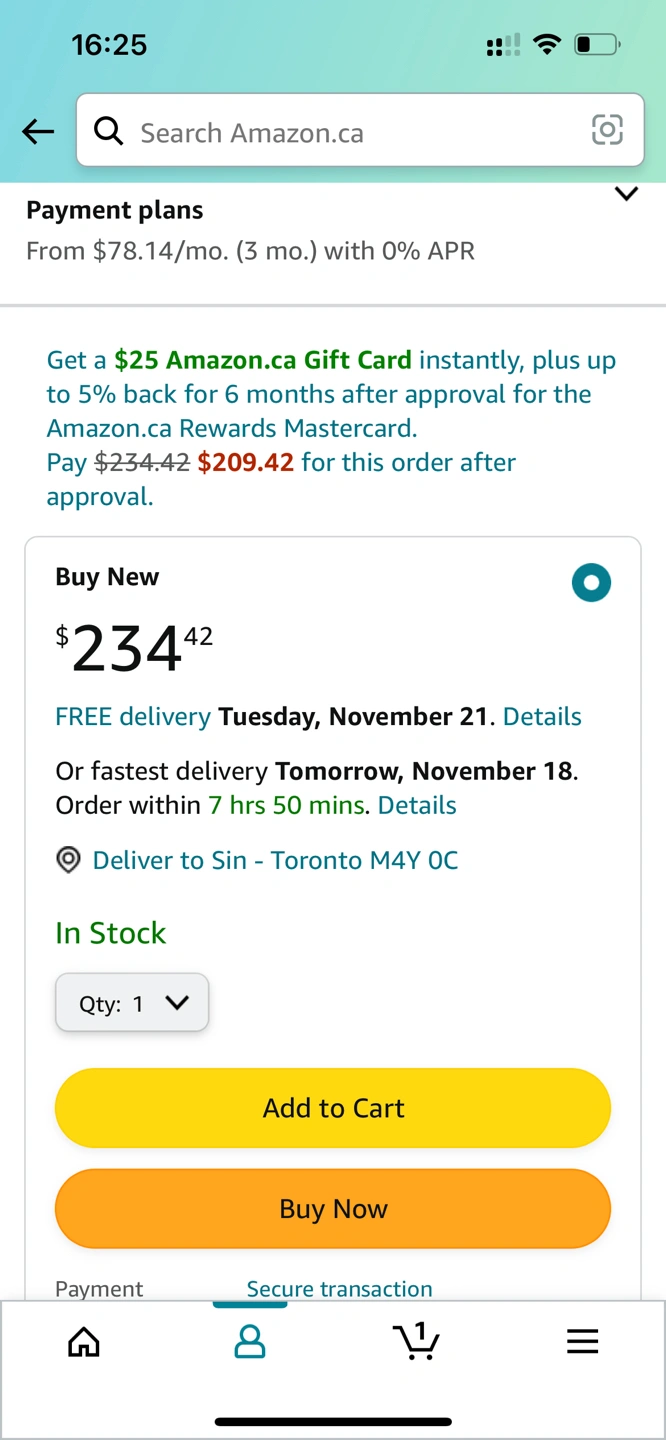The width and height of the screenshot is (666, 1440).
Task: Open Details link for fastest delivery
Action: pyautogui.click(x=417, y=806)
